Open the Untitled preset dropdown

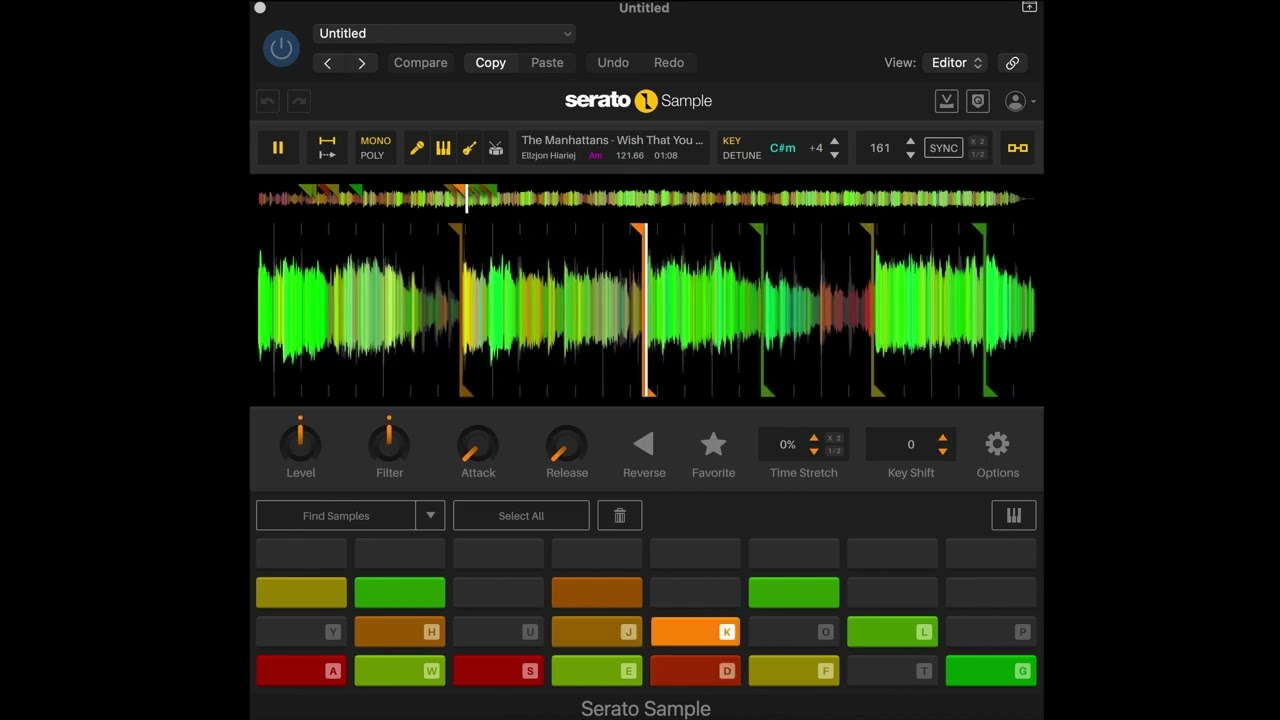(444, 33)
